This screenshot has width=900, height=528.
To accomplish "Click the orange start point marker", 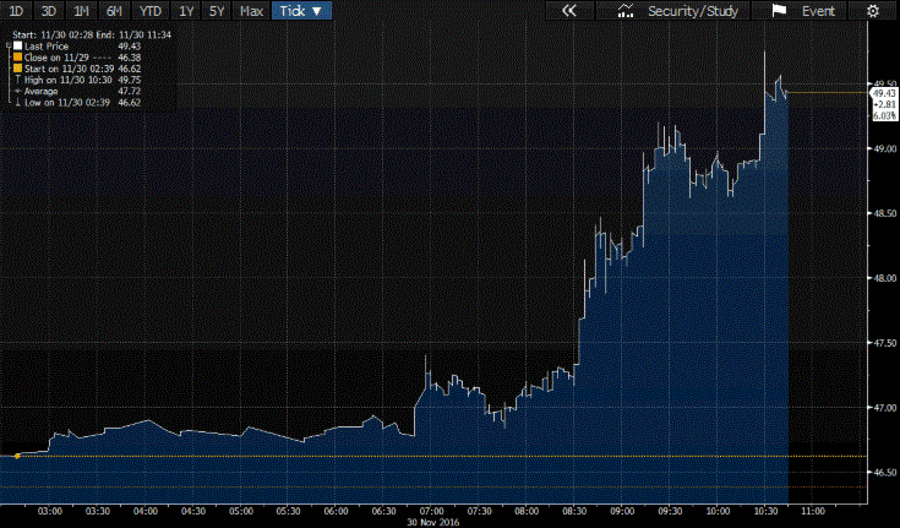I will (18, 456).
